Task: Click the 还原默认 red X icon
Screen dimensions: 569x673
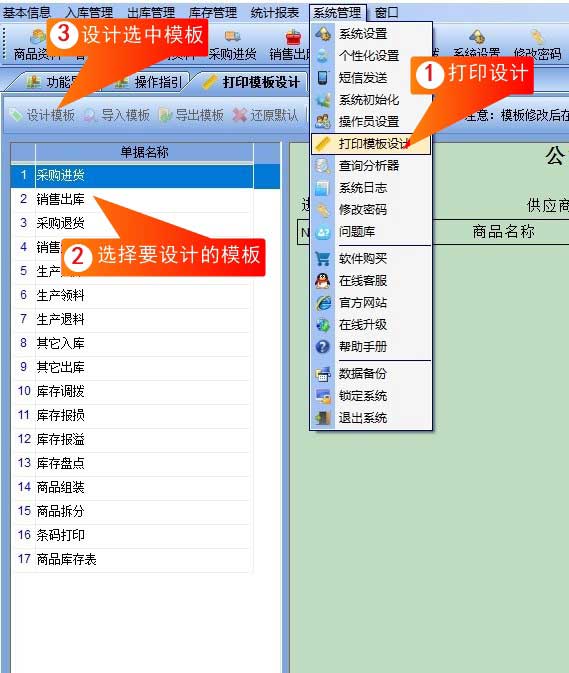Action: [x=240, y=115]
